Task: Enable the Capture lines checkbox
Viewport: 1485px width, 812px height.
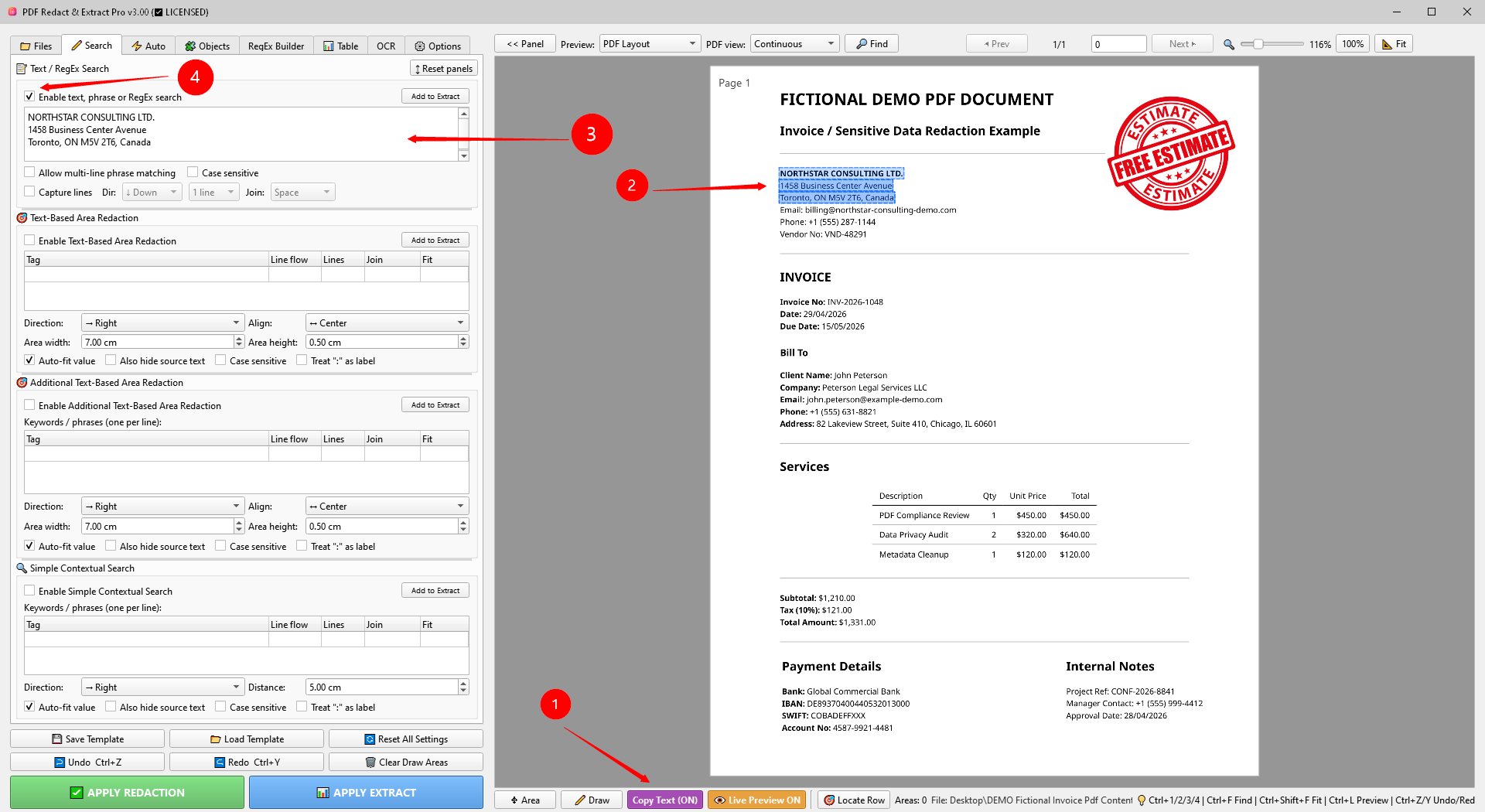Action: 29,192
